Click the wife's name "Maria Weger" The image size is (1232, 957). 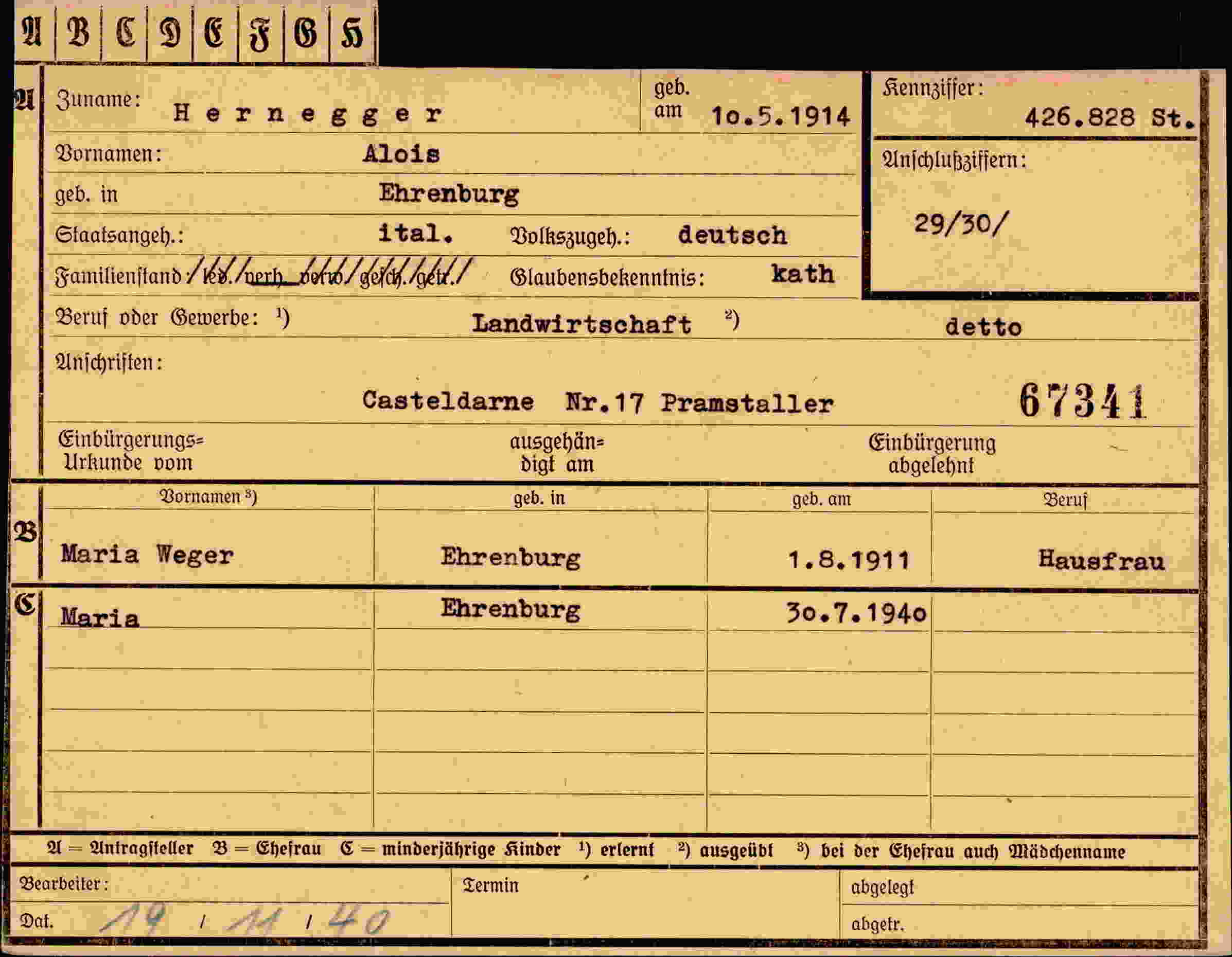point(147,555)
